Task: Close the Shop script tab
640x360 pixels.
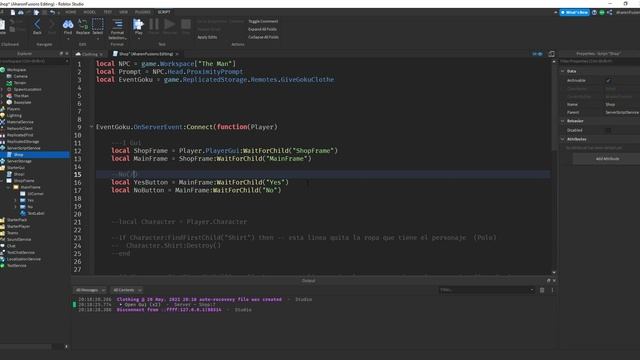Action: (x=177, y=54)
